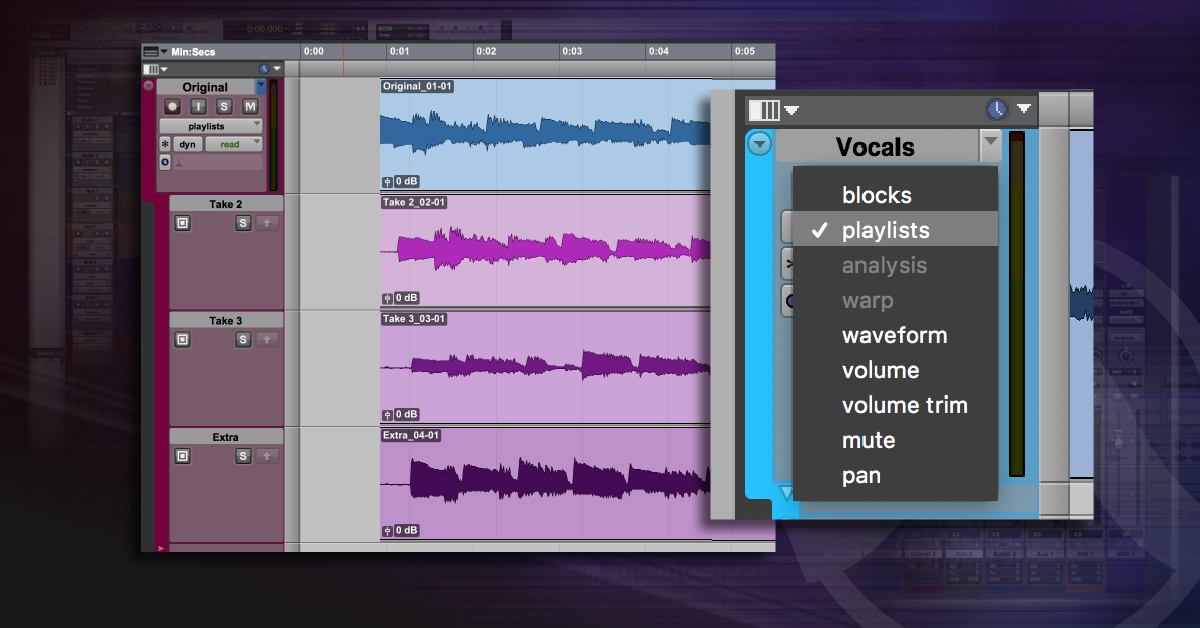Solo the Original track
The width and height of the screenshot is (1200, 628).
pos(224,107)
